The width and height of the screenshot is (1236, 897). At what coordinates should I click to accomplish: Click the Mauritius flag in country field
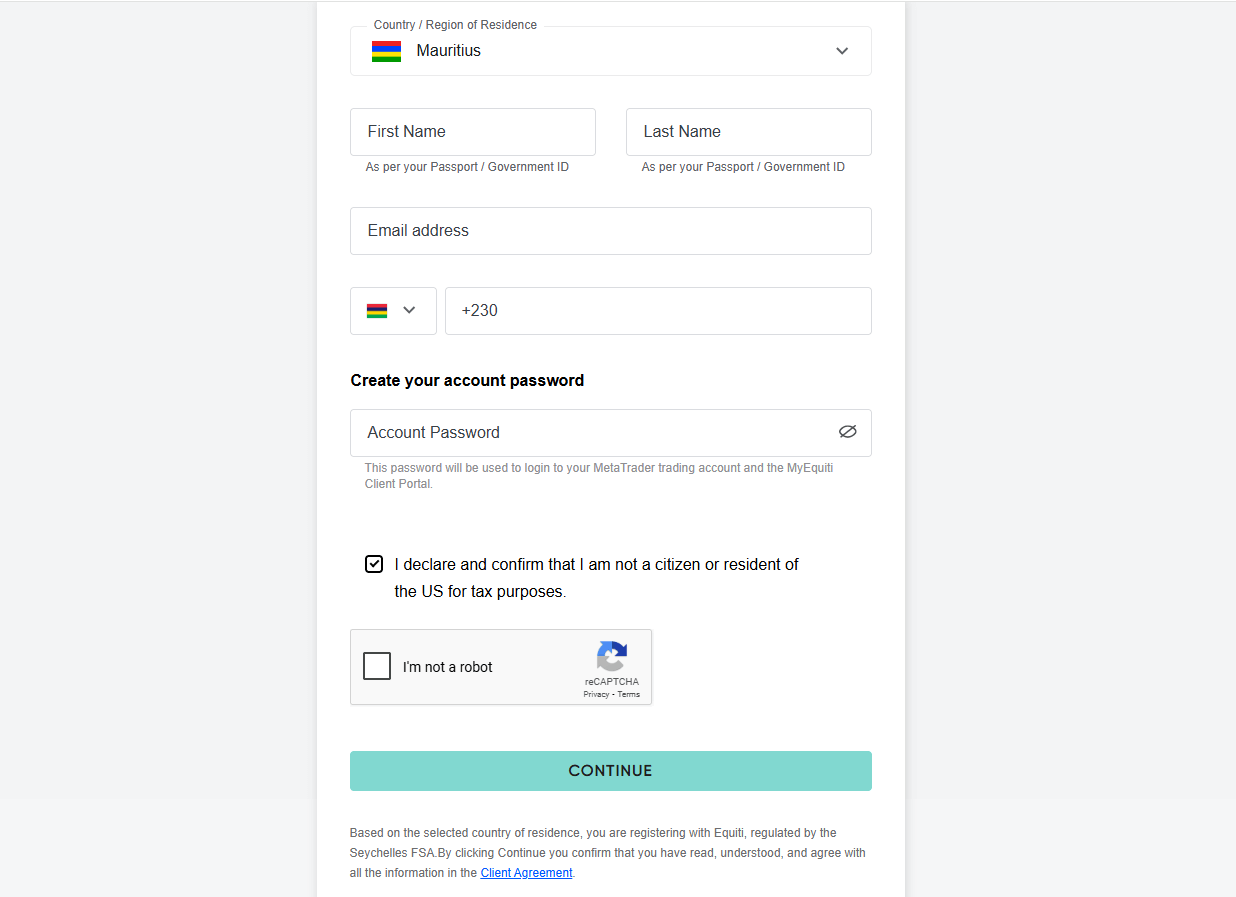[386, 51]
